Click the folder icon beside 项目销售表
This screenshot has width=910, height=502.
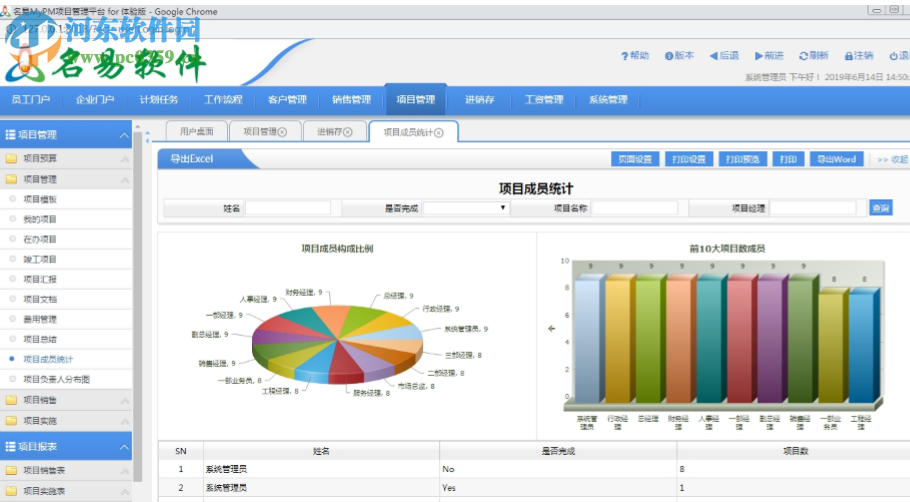(x=11, y=470)
